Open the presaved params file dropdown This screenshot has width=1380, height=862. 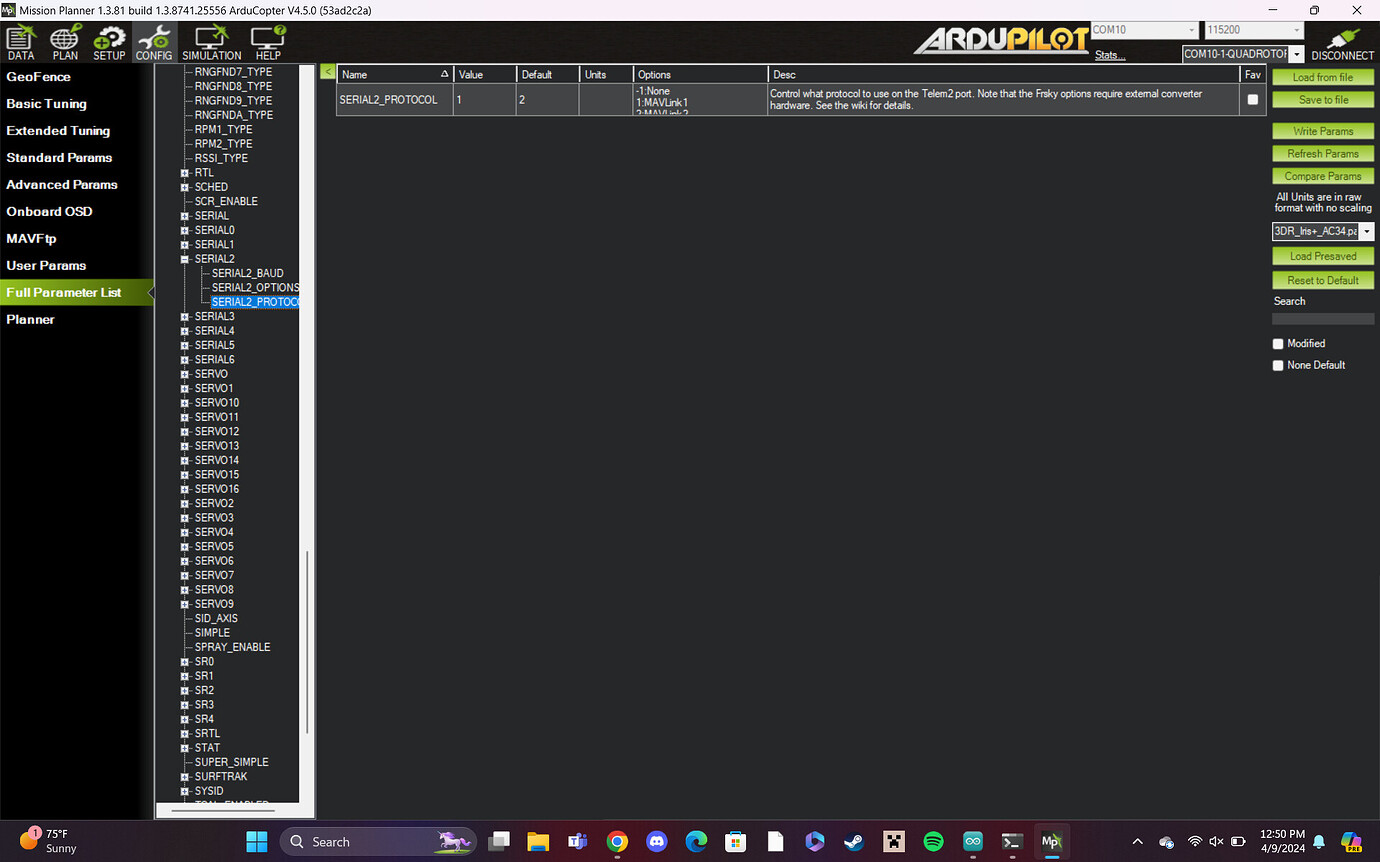coord(1366,232)
